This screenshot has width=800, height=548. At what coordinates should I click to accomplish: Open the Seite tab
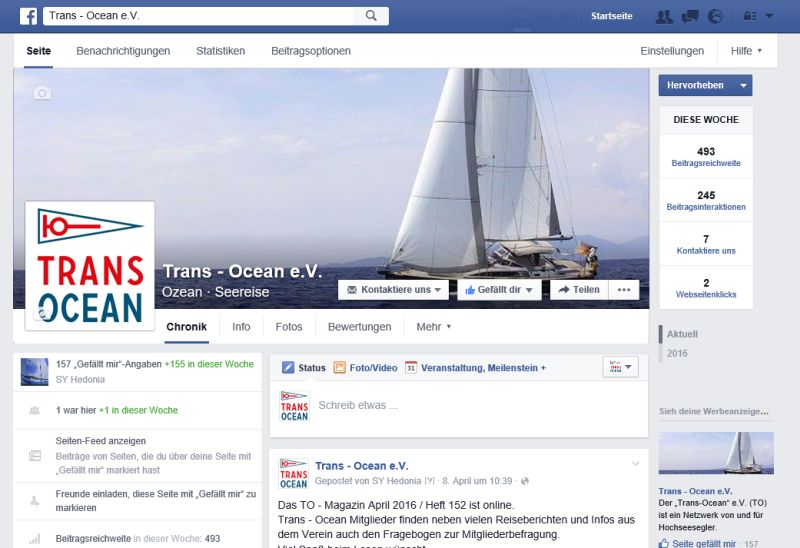click(39, 51)
